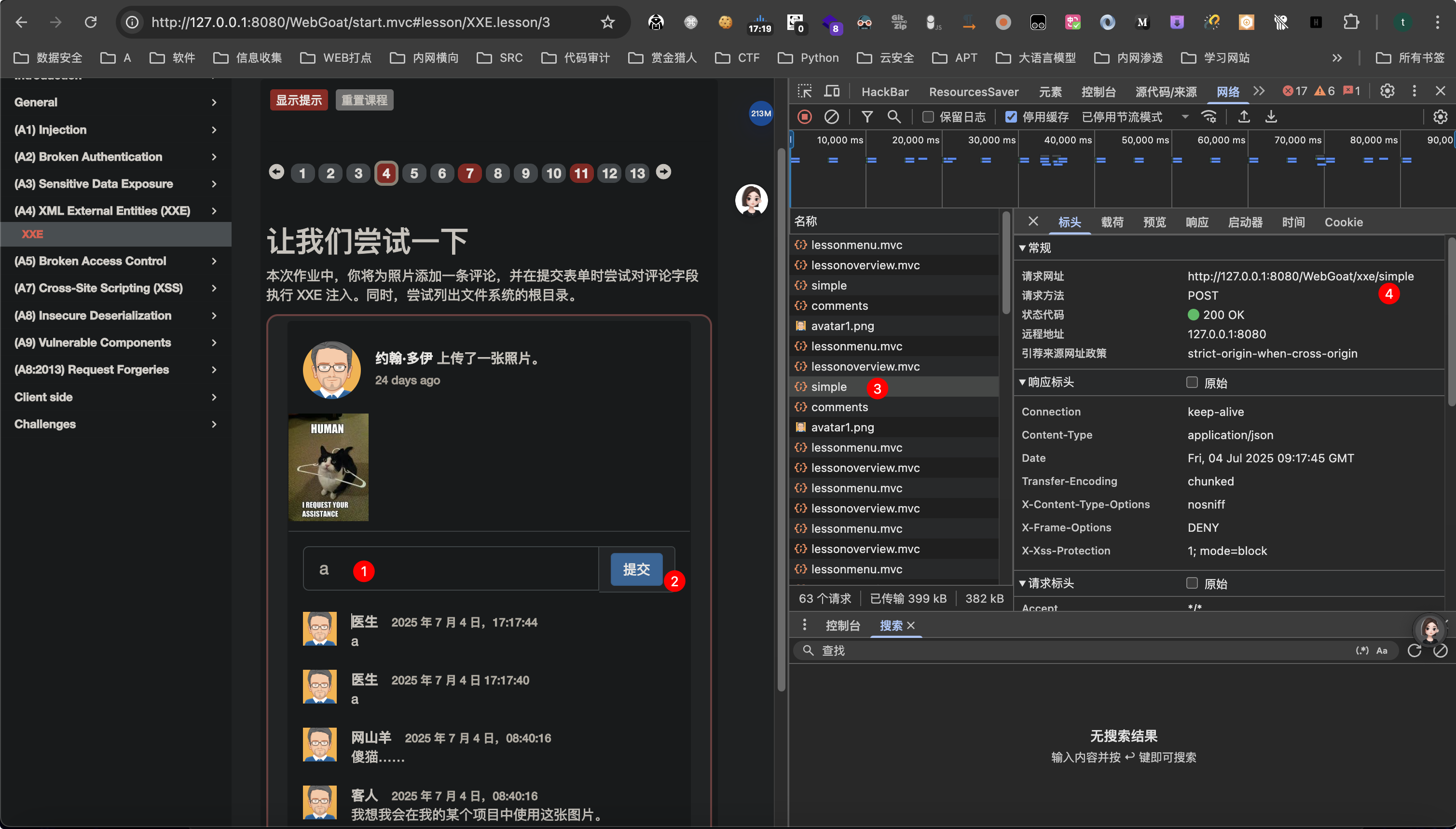Open the network filter funnel icon

click(x=867, y=117)
